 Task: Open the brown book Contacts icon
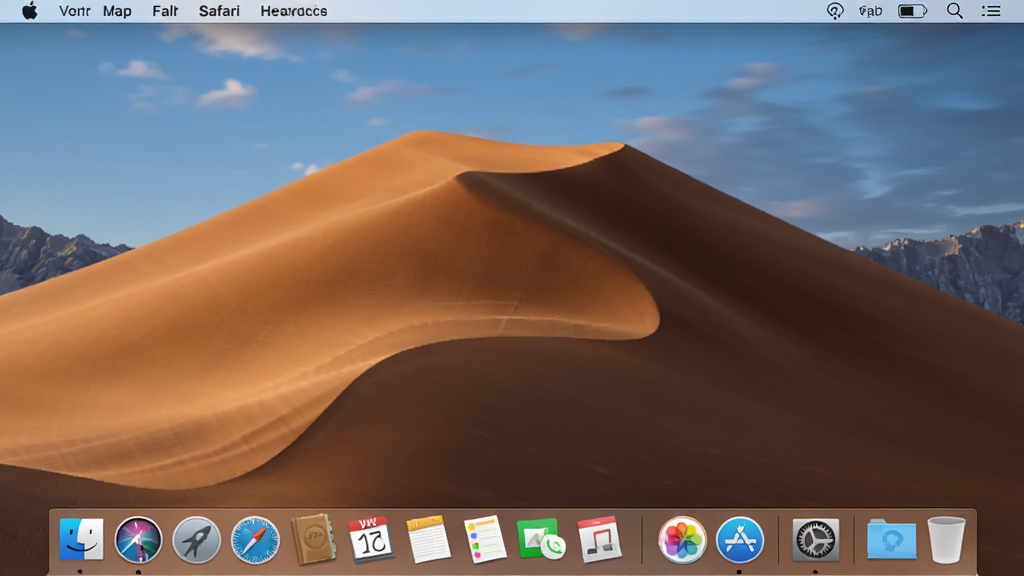(x=313, y=539)
